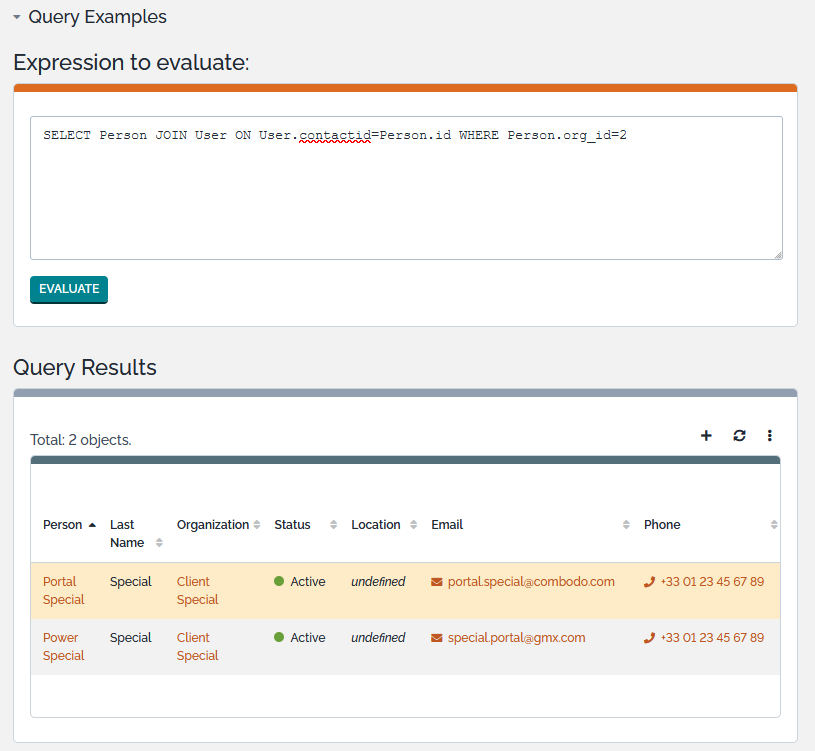Click the envelope icon next to special.portal@gmx.com
This screenshot has width=815, height=751.
[x=434, y=637]
